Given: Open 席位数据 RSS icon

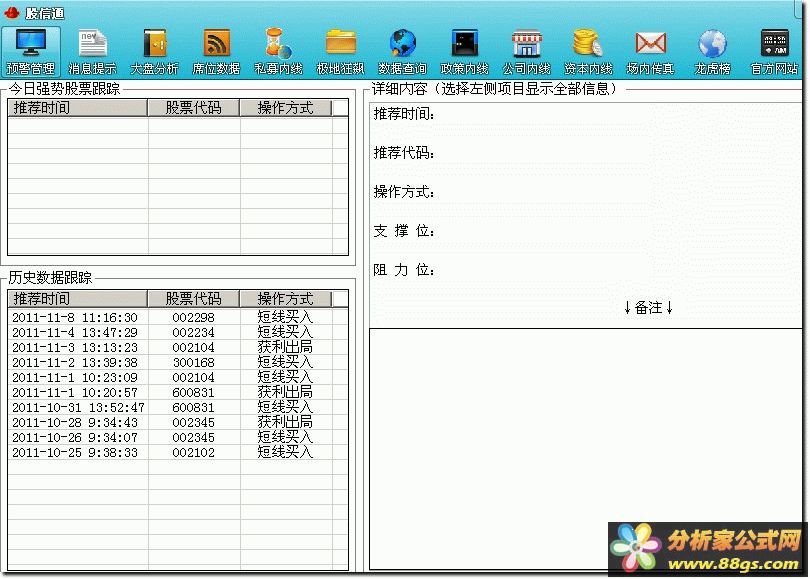Looking at the screenshot, I should 216,51.
